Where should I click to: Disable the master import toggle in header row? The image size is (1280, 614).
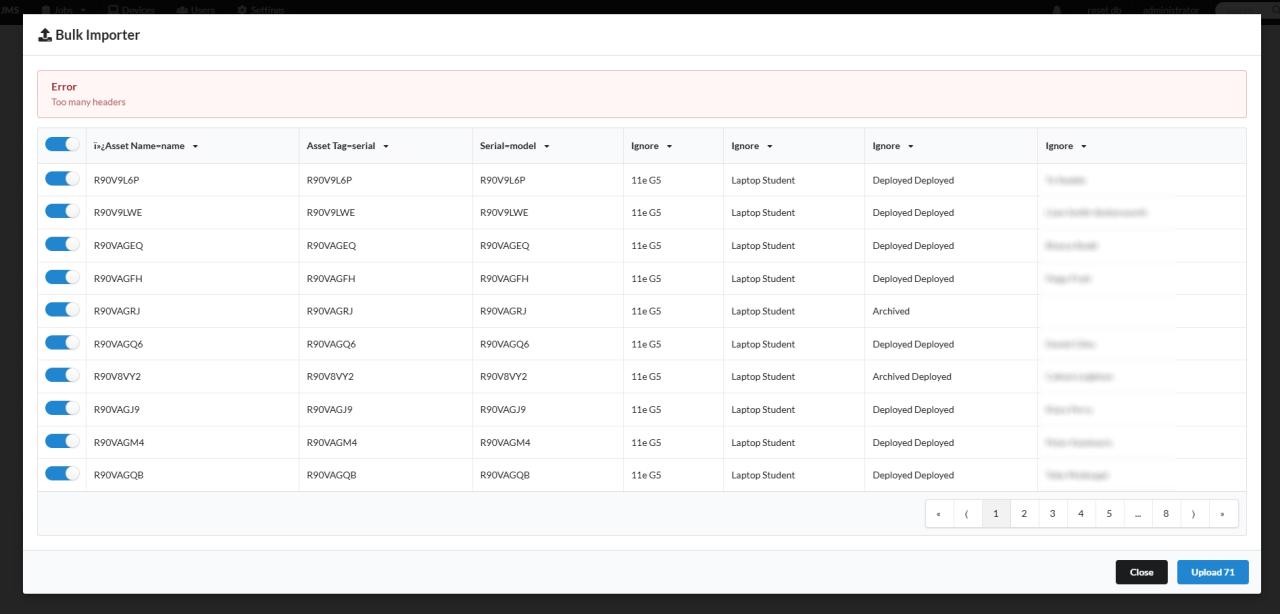61,143
